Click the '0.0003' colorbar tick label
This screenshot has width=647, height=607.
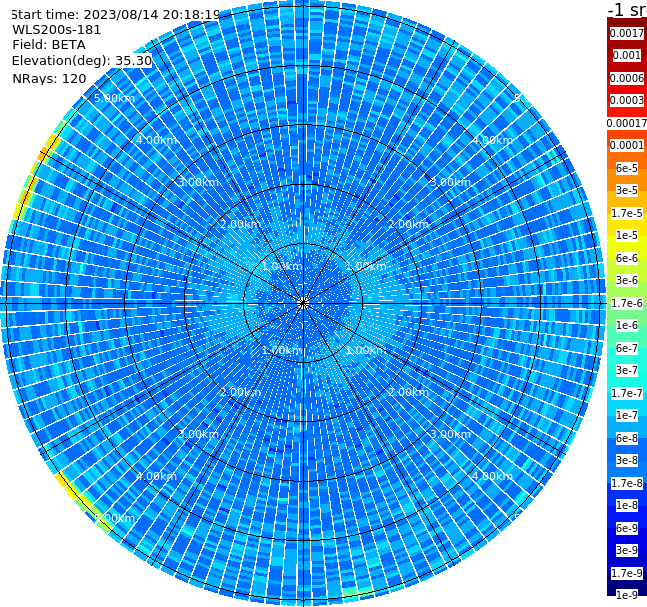(627, 100)
